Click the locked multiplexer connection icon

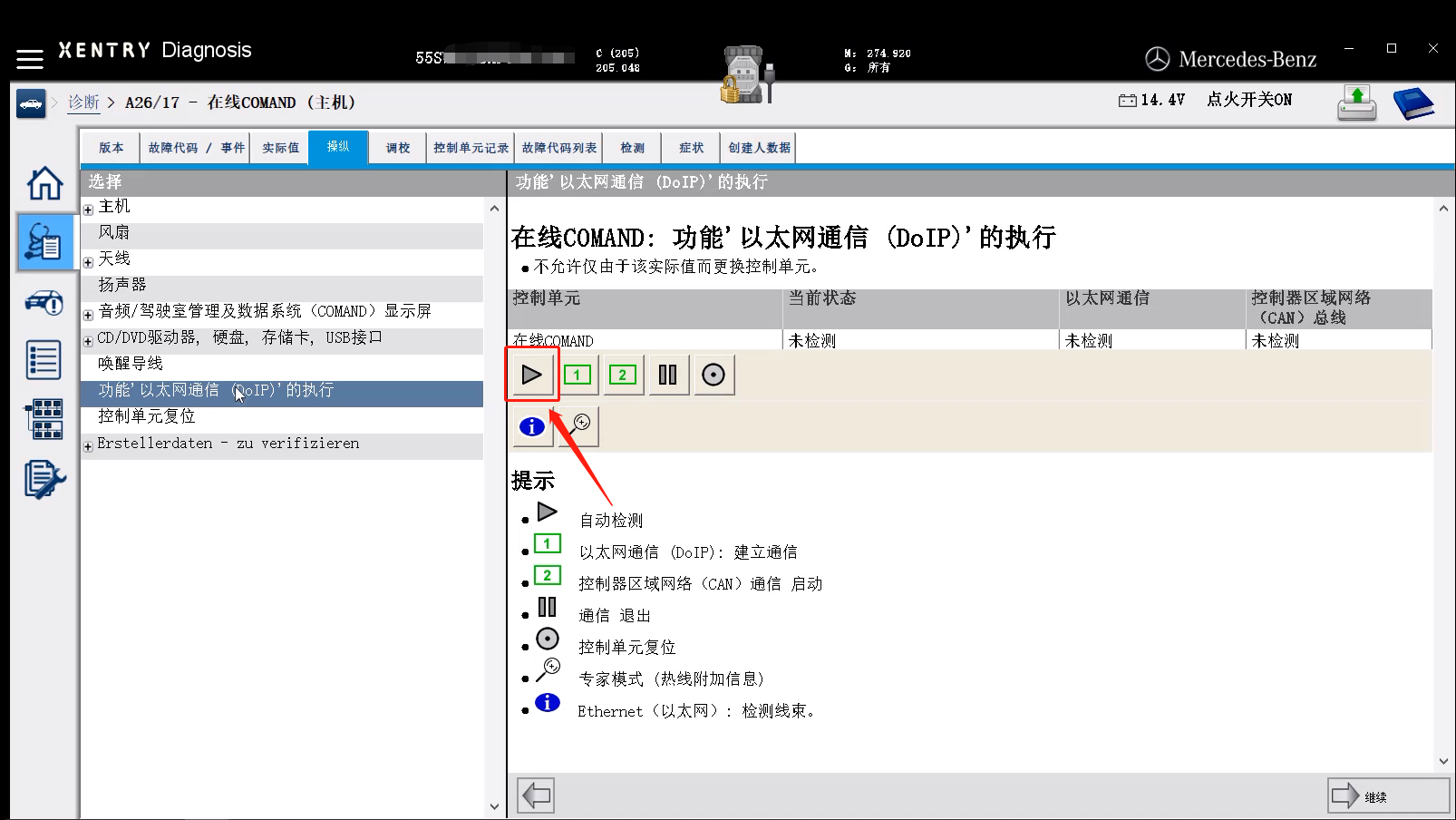click(x=747, y=74)
